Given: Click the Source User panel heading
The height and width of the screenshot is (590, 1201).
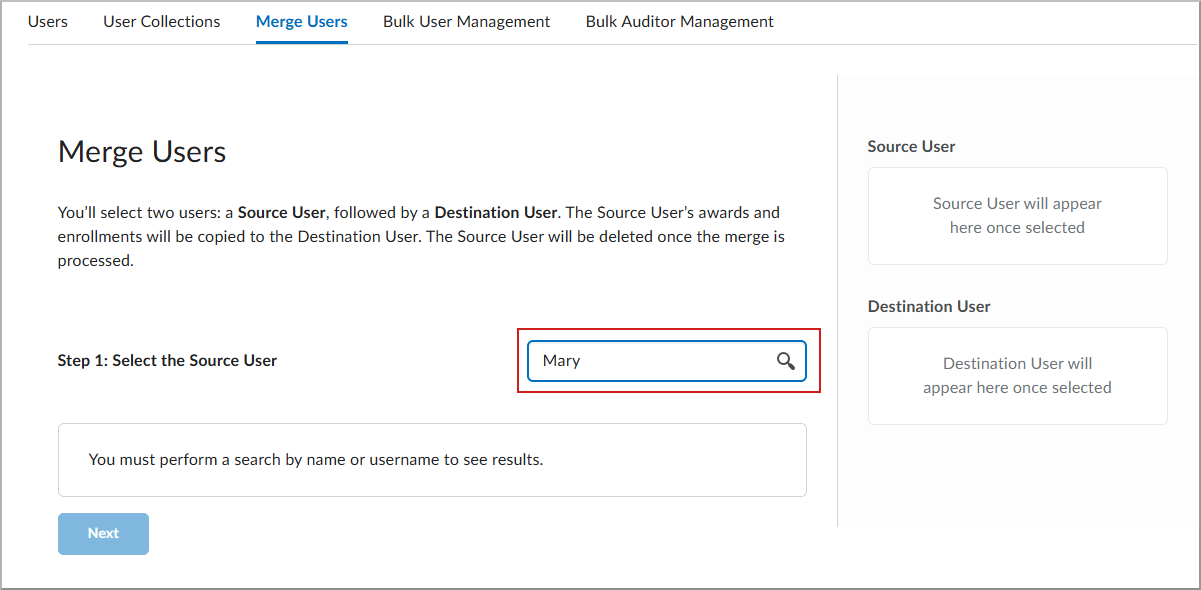Looking at the screenshot, I should click(911, 146).
